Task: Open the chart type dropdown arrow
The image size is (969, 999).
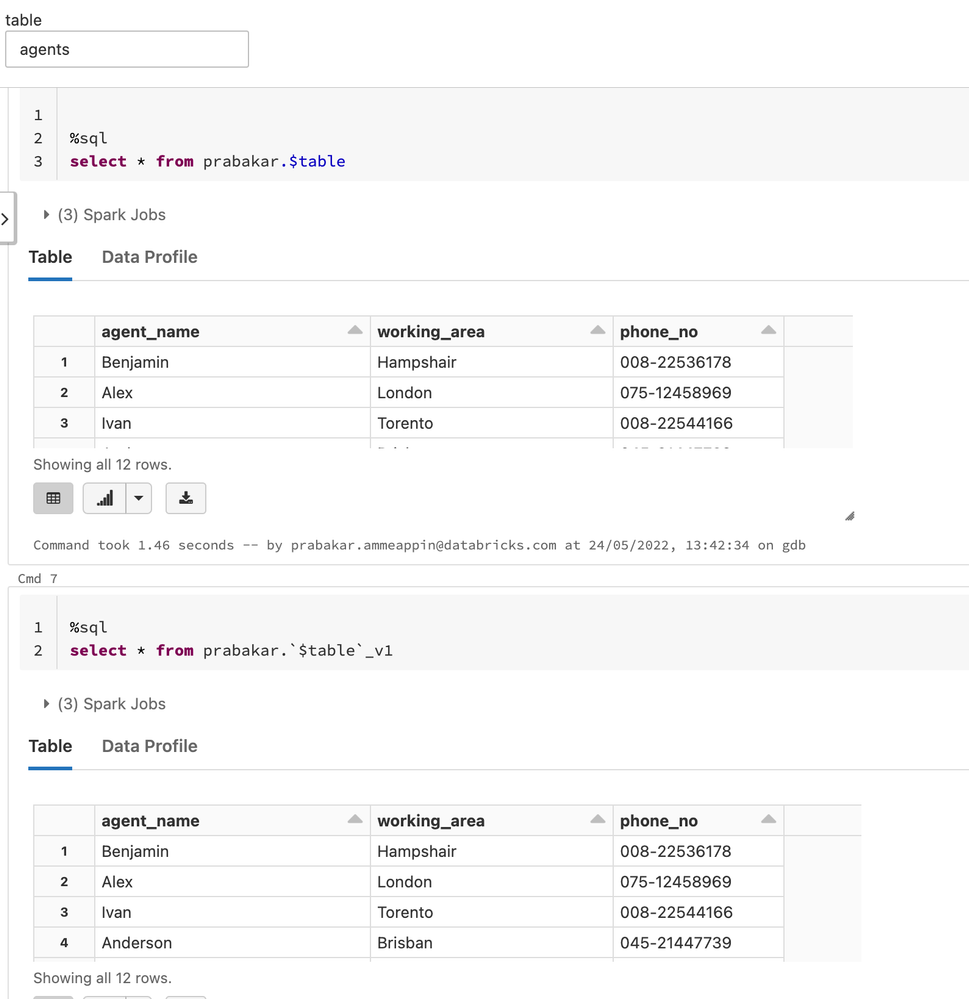Action: [139, 498]
